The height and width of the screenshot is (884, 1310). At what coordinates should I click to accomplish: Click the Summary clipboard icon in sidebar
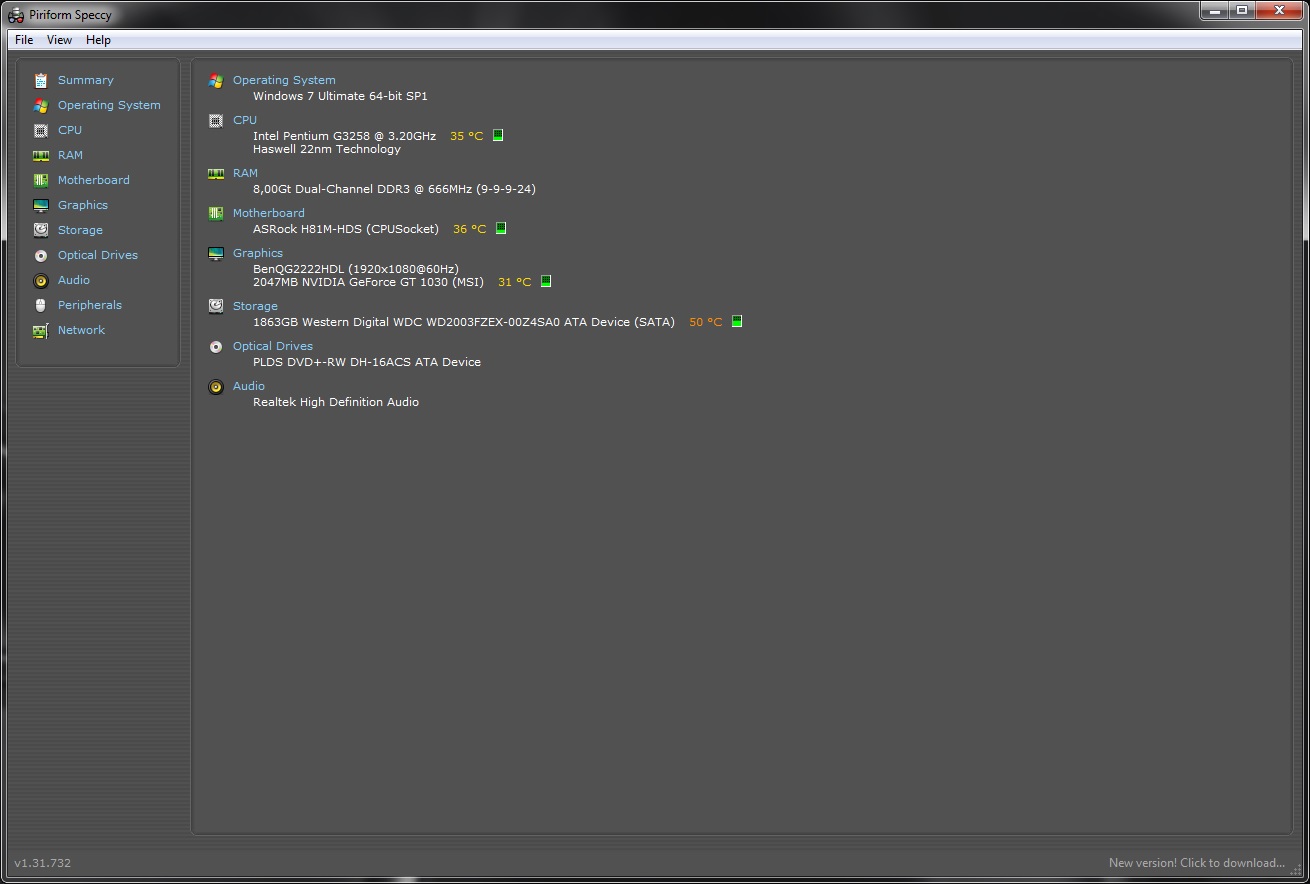click(41, 80)
